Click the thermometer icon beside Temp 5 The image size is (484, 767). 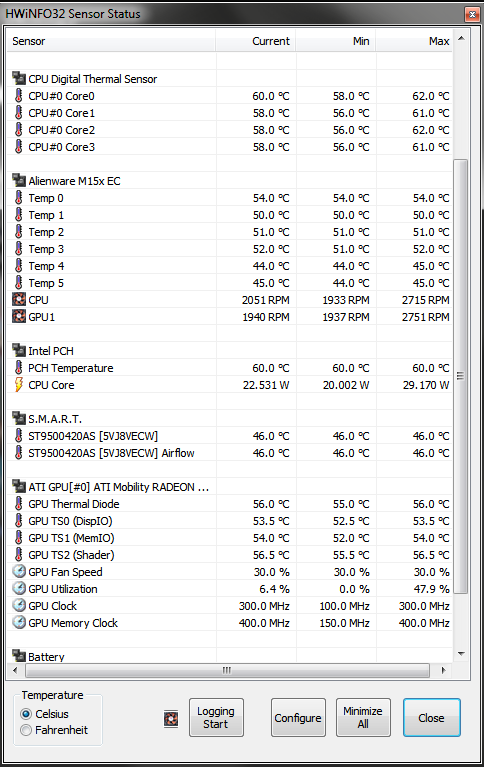(19, 282)
